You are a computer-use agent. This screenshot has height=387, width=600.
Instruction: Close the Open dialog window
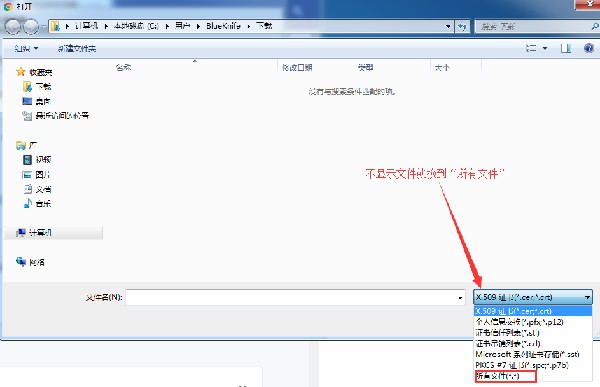(589, 4)
